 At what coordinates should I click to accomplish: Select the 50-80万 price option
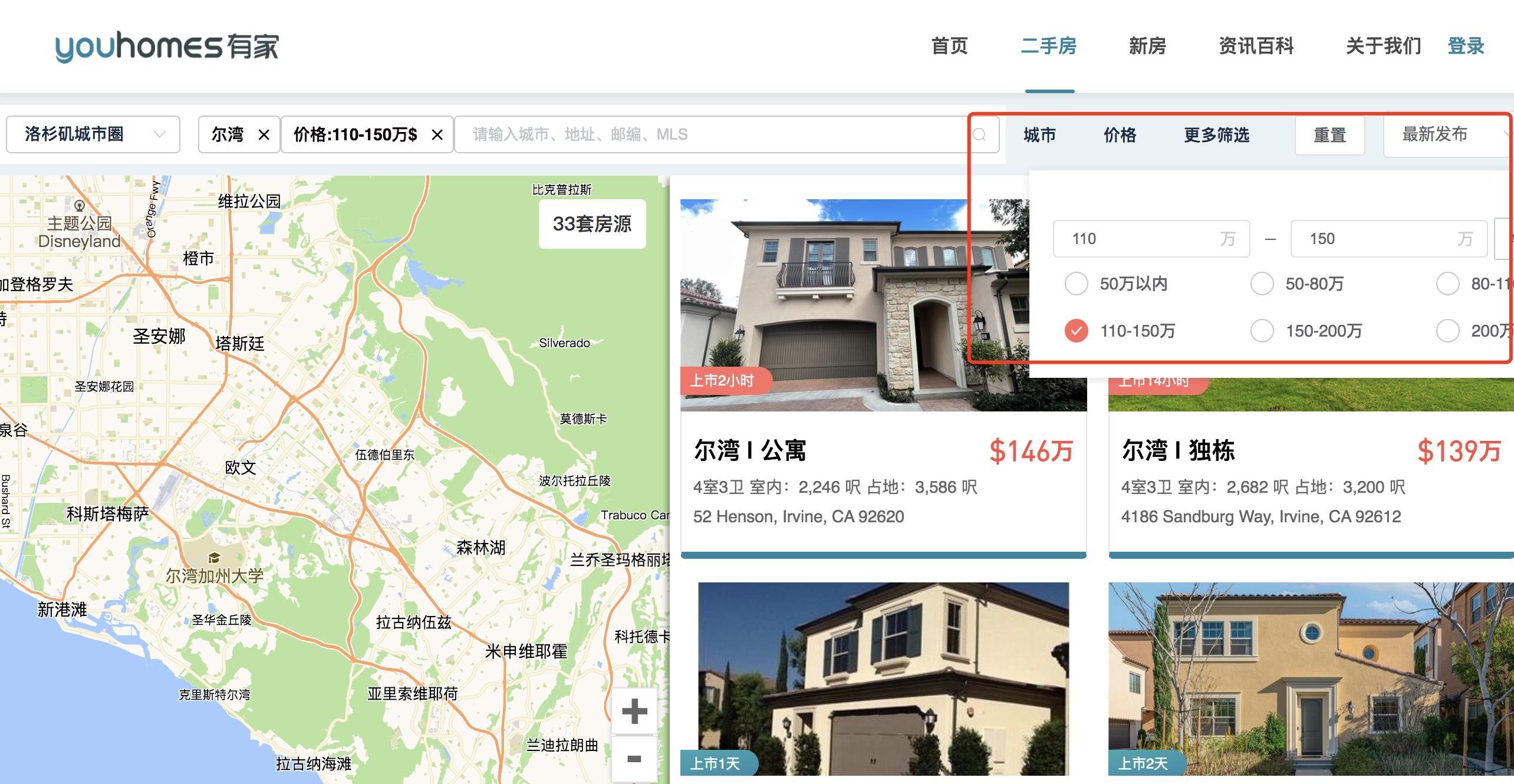click(1262, 284)
